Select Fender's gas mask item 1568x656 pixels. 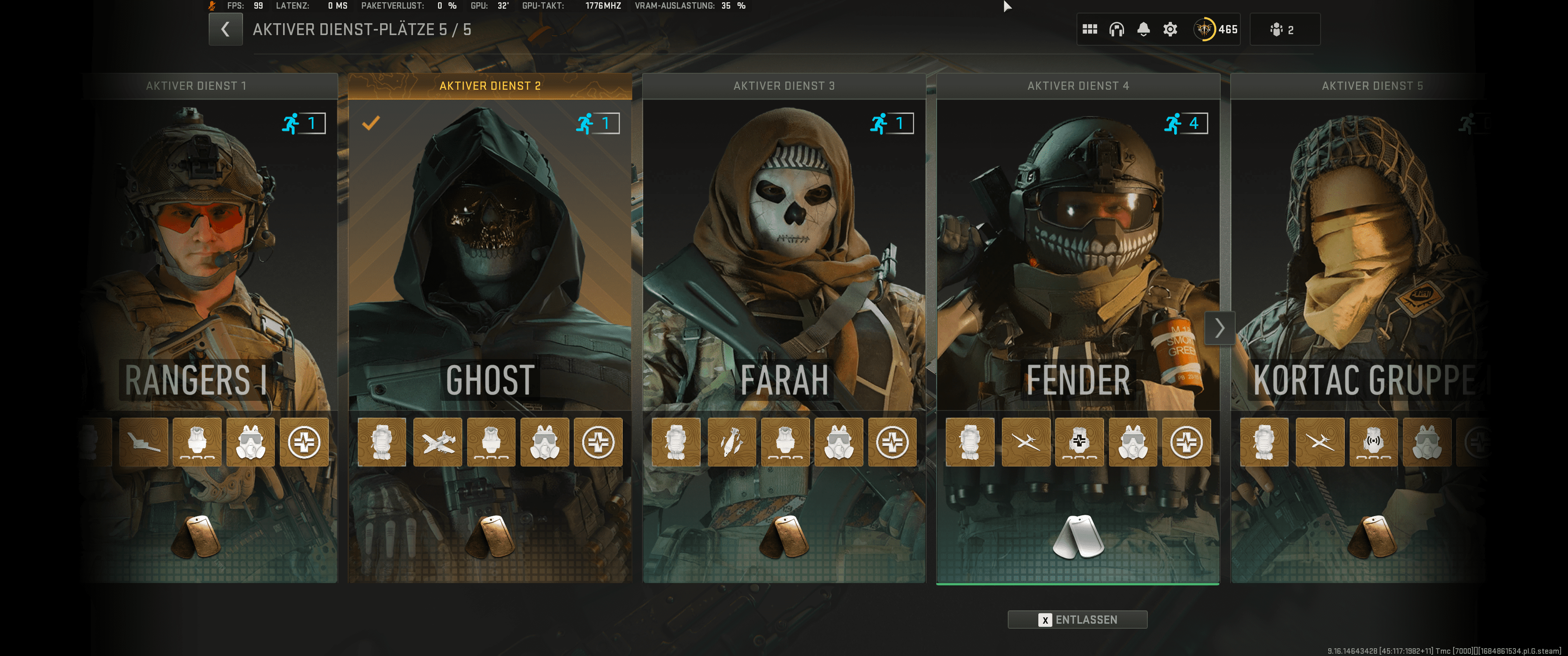(1133, 442)
